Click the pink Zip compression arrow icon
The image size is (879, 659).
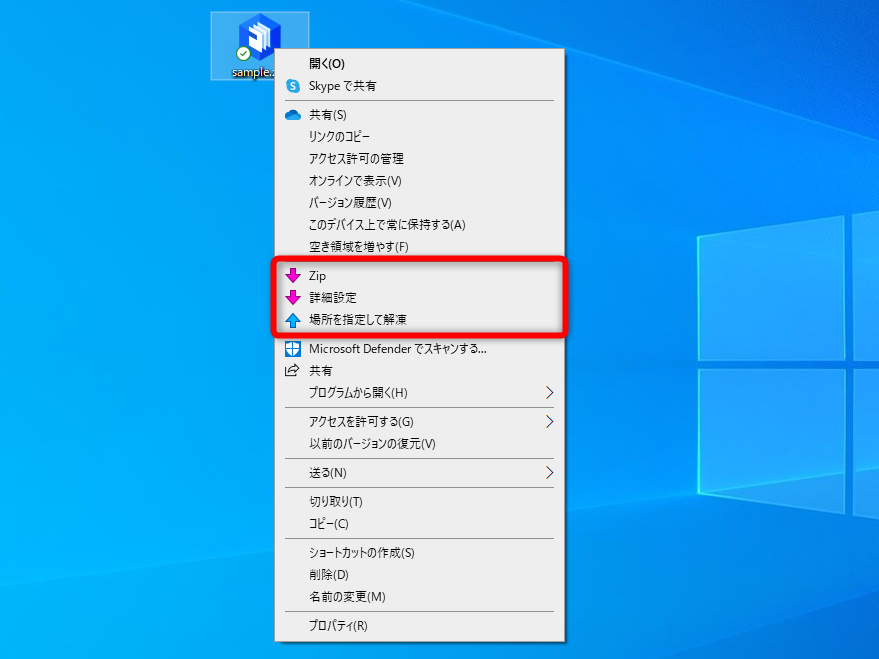pyautogui.click(x=294, y=276)
